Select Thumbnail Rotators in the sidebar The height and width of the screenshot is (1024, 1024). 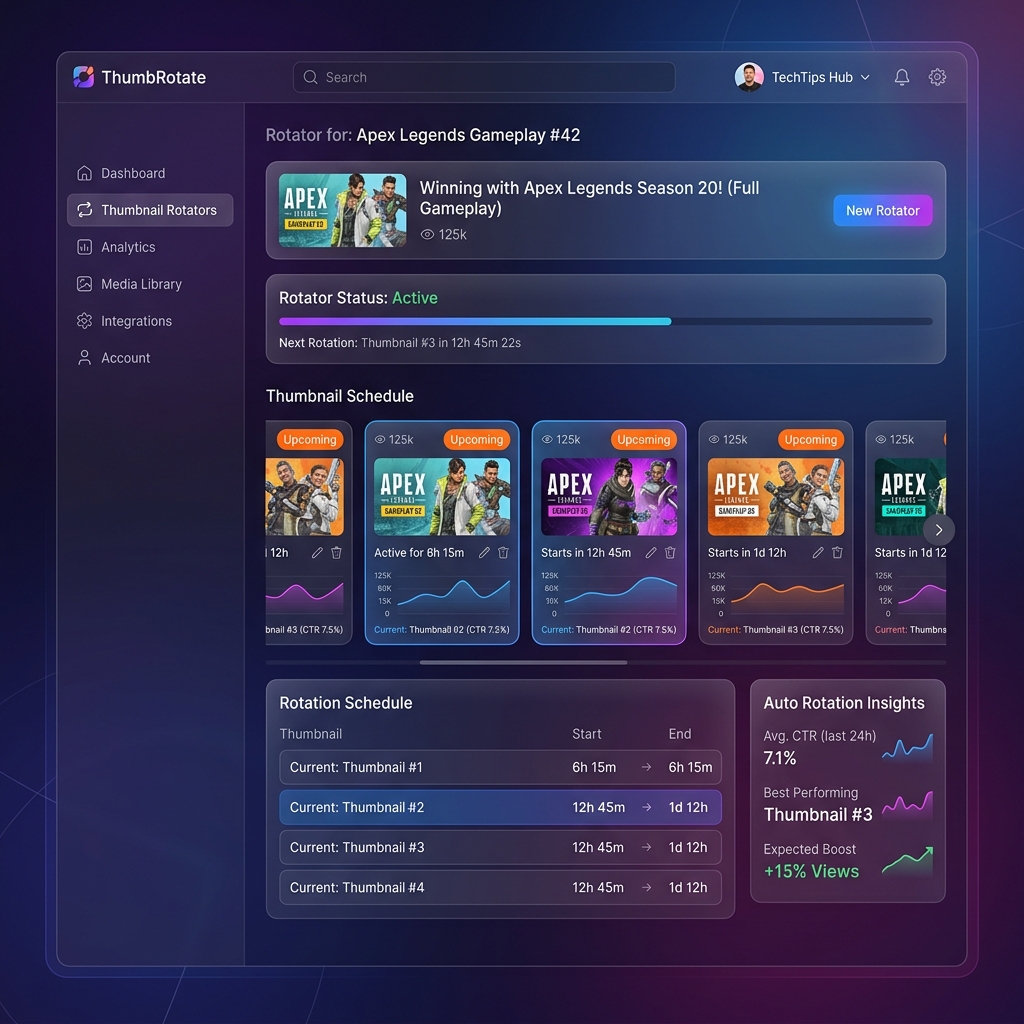[150, 210]
